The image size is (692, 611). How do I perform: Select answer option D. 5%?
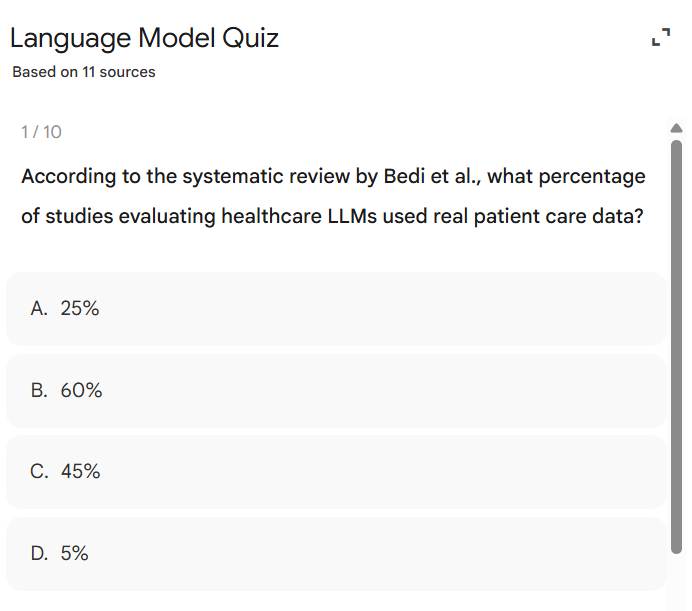pyautogui.click(x=336, y=553)
